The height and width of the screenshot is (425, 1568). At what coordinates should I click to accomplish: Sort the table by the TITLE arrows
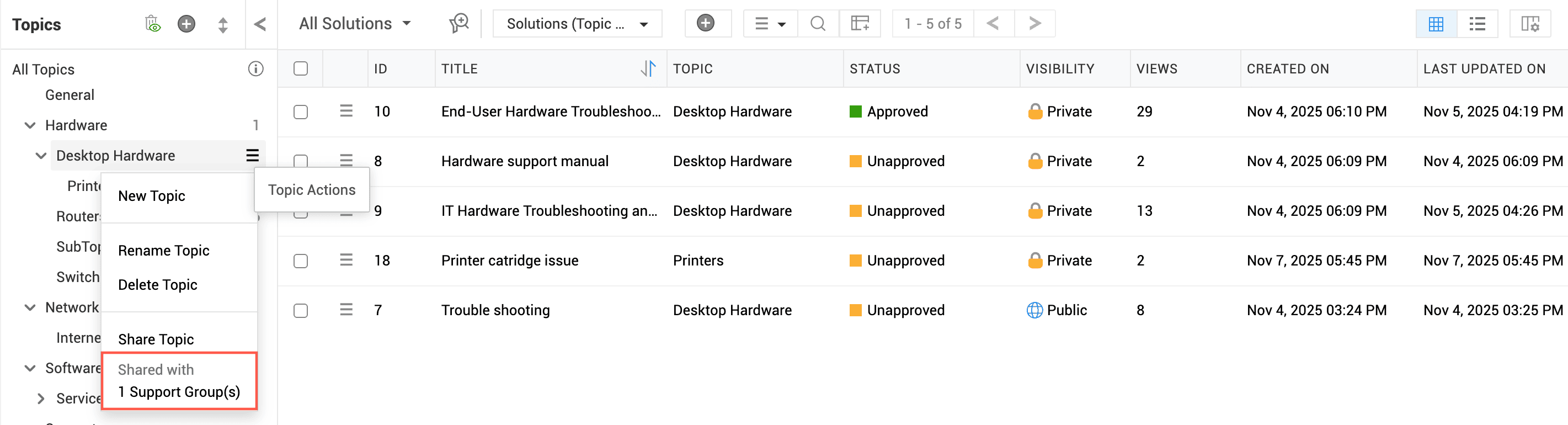pos(648,68)
